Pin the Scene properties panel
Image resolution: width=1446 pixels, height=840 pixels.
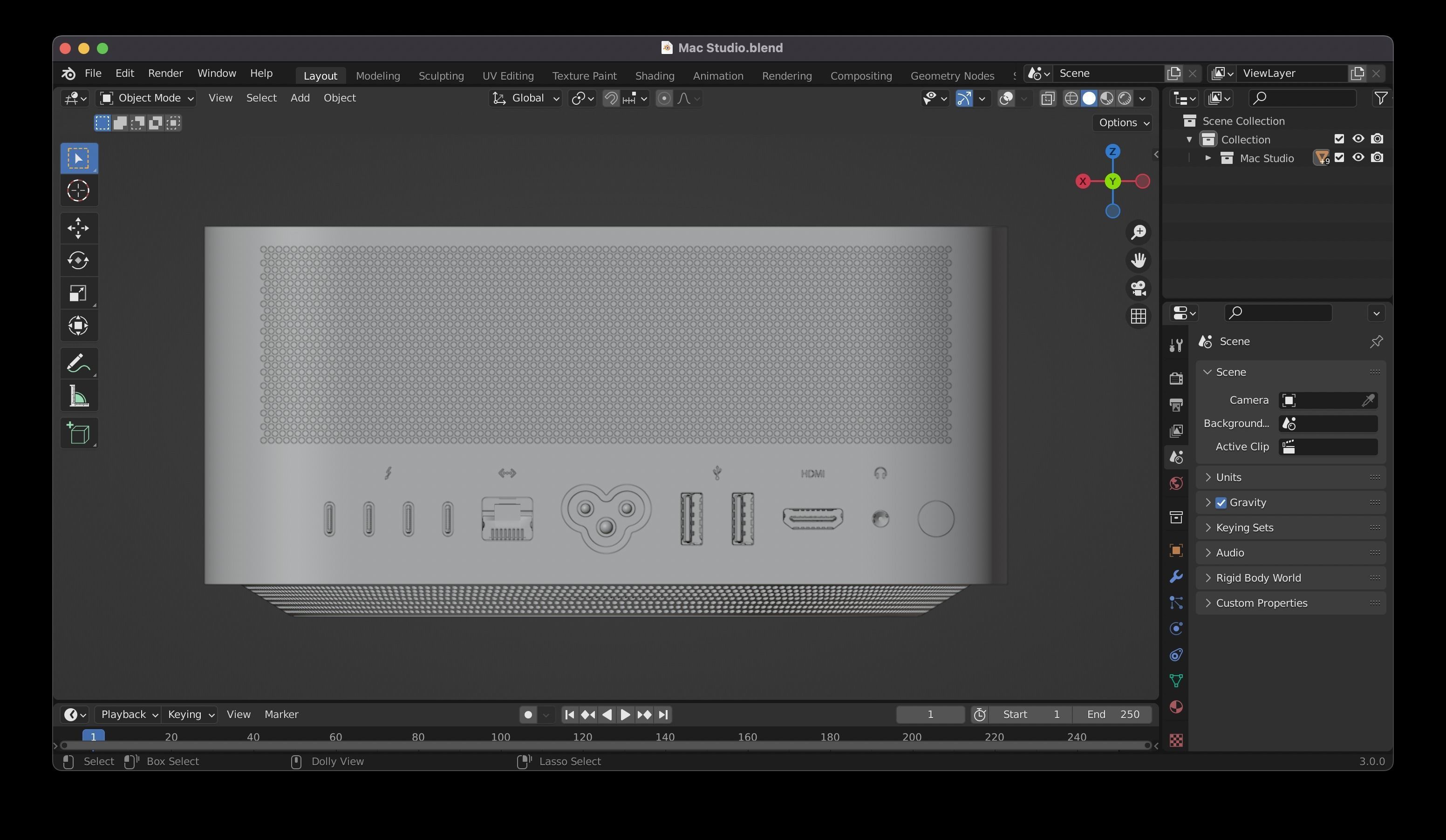point(1376,342)
